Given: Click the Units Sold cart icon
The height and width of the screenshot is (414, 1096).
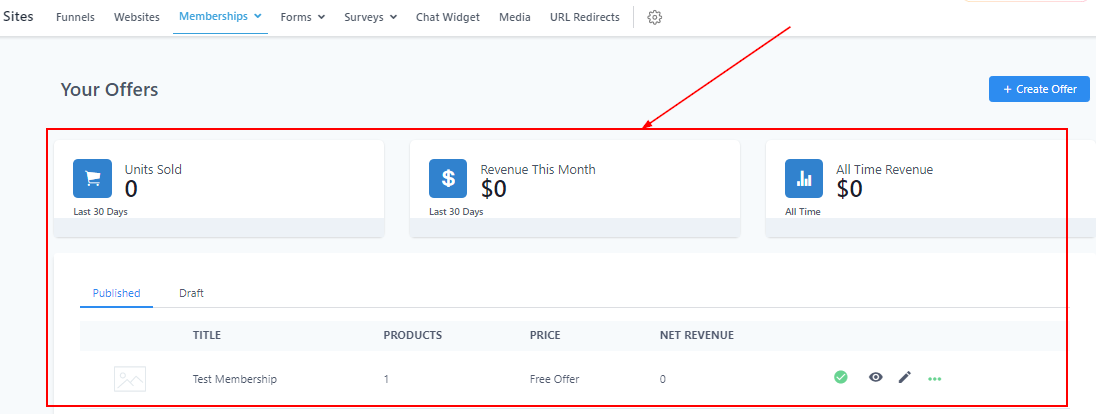Looking at the screenshot, I should pyautogui.click(x=92, y=178).
